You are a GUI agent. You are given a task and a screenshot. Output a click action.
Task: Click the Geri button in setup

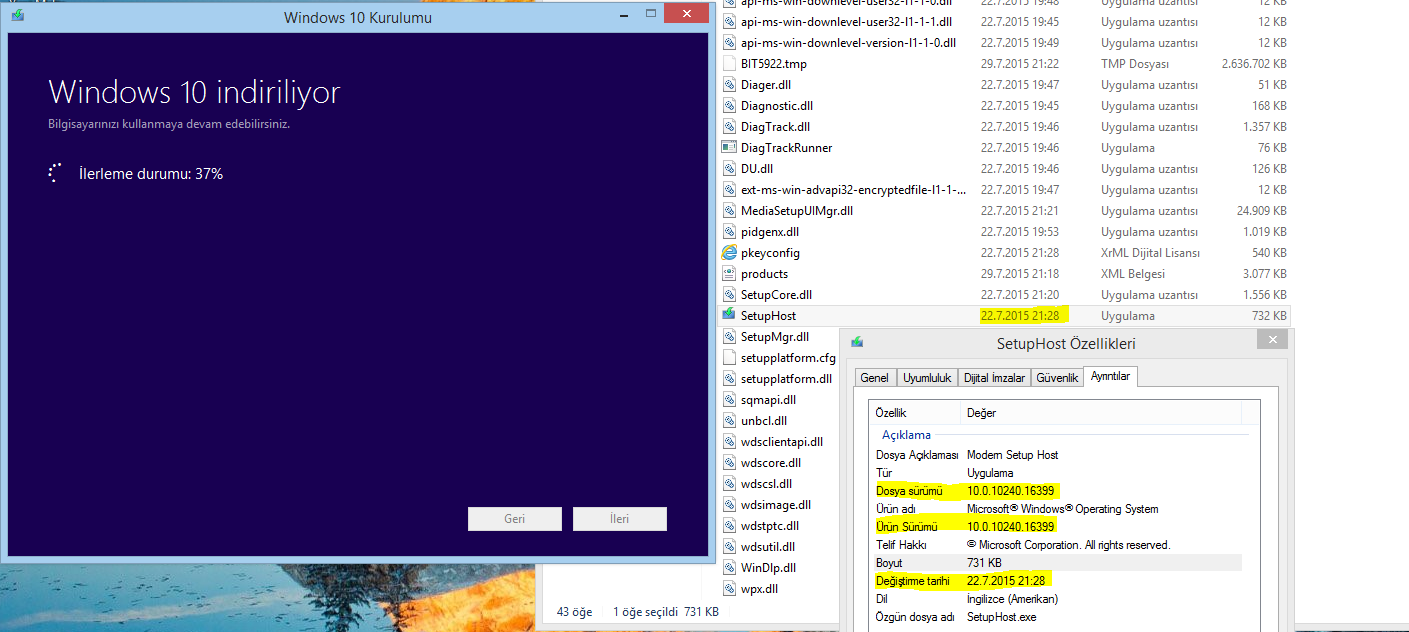[515, 519]
